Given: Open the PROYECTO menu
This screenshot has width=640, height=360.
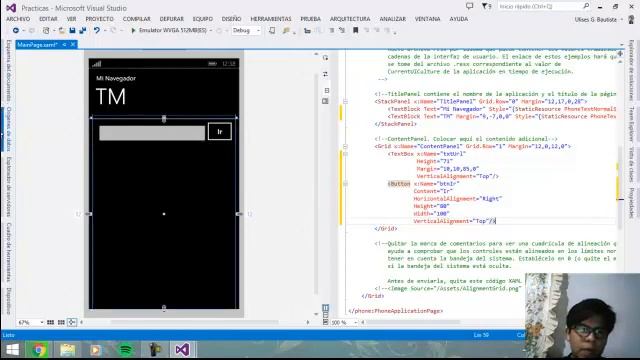Looking at the screenshot, I should (99, 19).
